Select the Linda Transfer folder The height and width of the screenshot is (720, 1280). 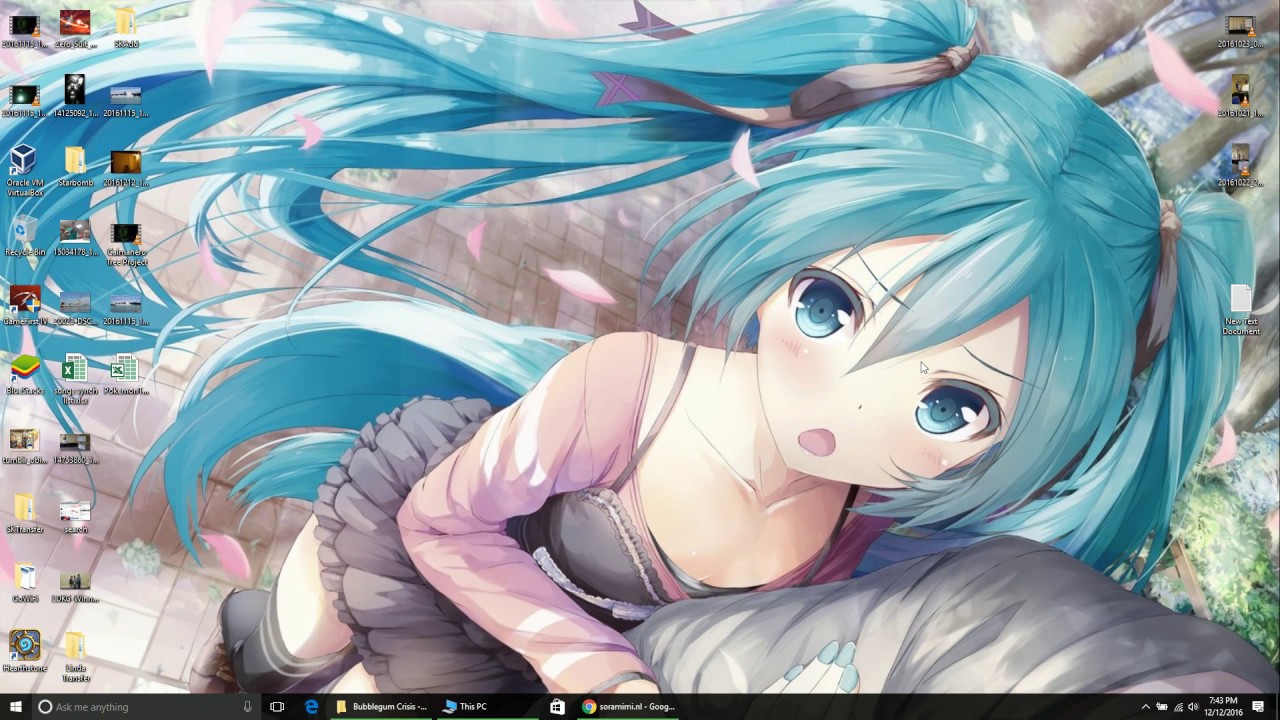coord(75,657)
